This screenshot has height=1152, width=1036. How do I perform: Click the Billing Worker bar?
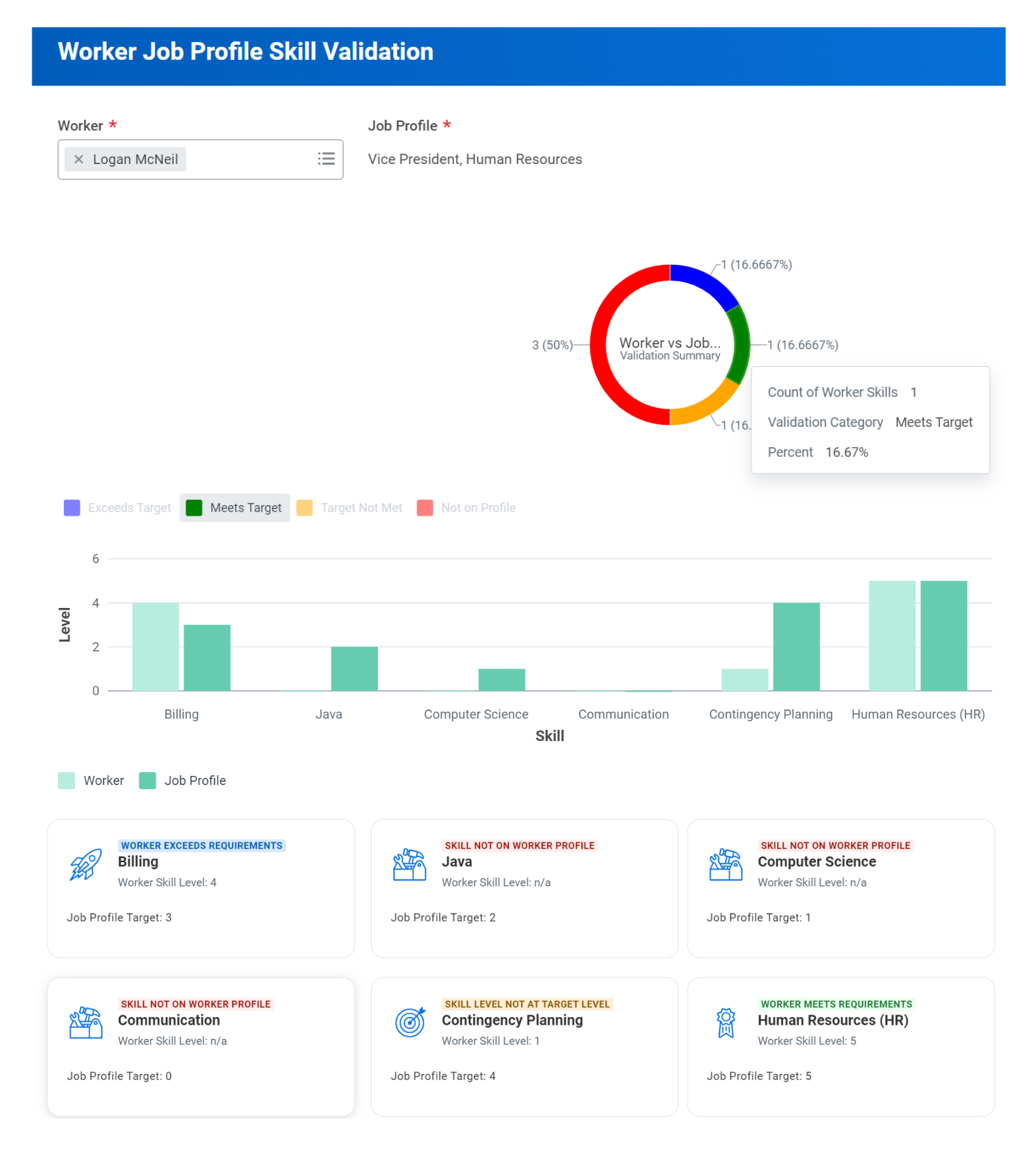pyautogui.click(x=155, y=647)
